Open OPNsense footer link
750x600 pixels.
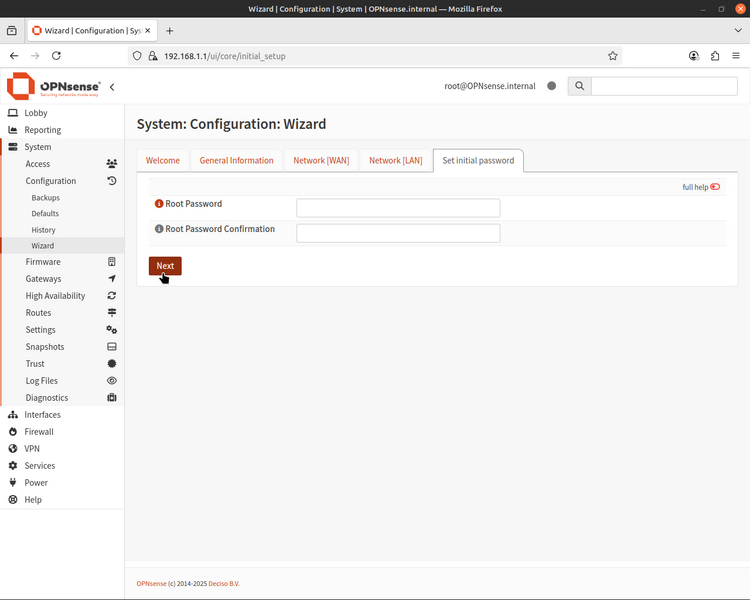coord(151,584)
